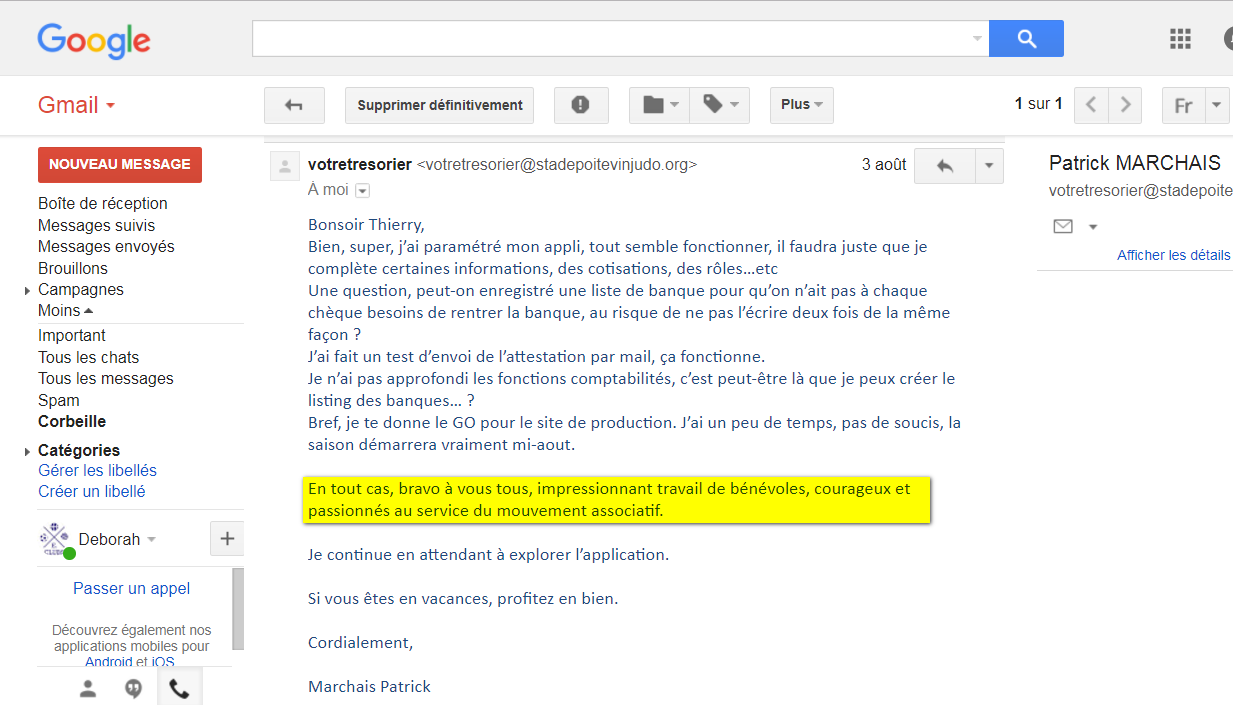Click the Créer un libellé link
This screenshot has height=705, width=1233.
coord(92,491)
